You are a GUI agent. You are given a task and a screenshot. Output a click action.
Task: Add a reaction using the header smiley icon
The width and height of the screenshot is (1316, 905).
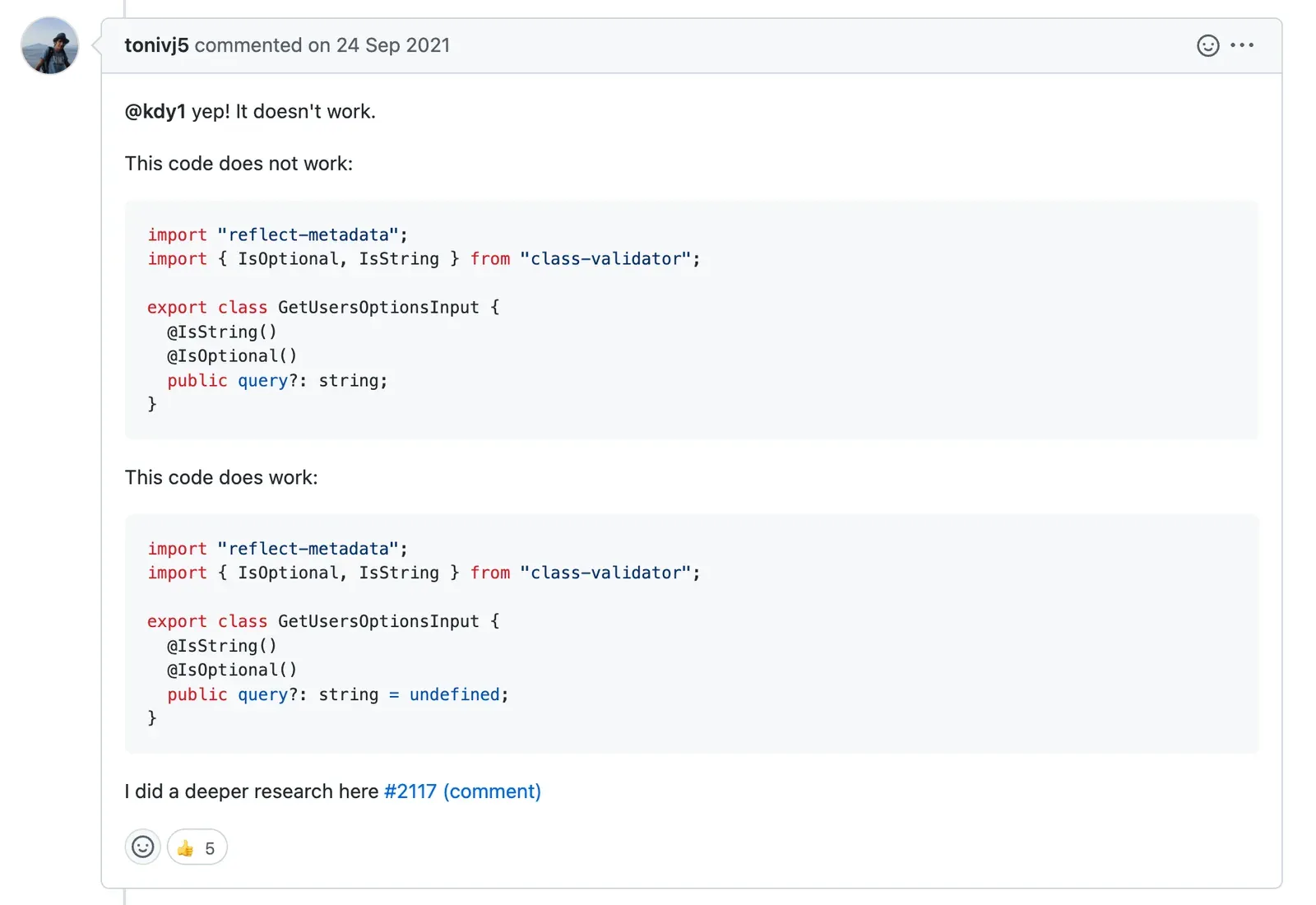point(1207,45)
